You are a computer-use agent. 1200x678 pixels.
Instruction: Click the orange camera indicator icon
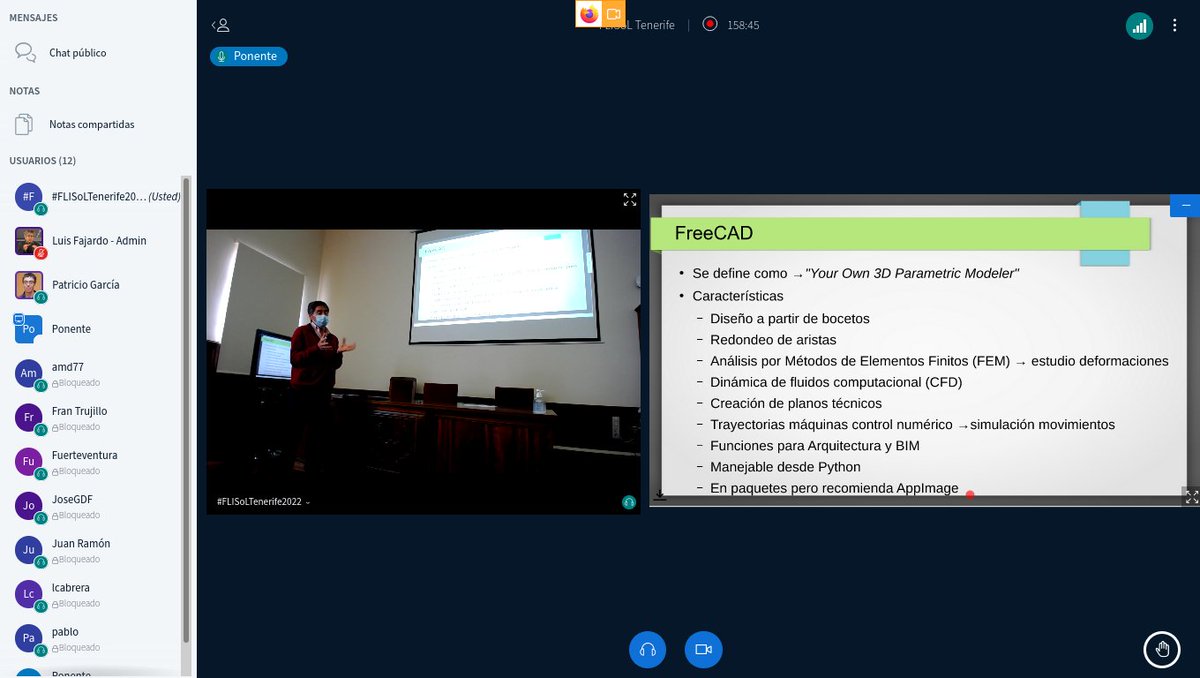613,14
